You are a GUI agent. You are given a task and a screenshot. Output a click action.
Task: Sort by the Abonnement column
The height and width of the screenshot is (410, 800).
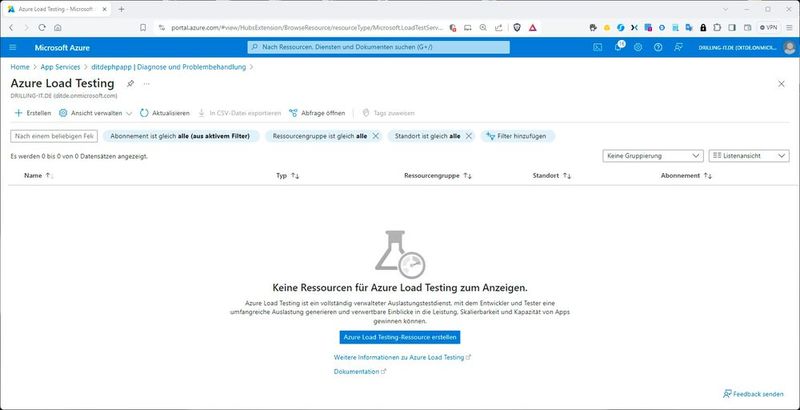click(686, 175)
